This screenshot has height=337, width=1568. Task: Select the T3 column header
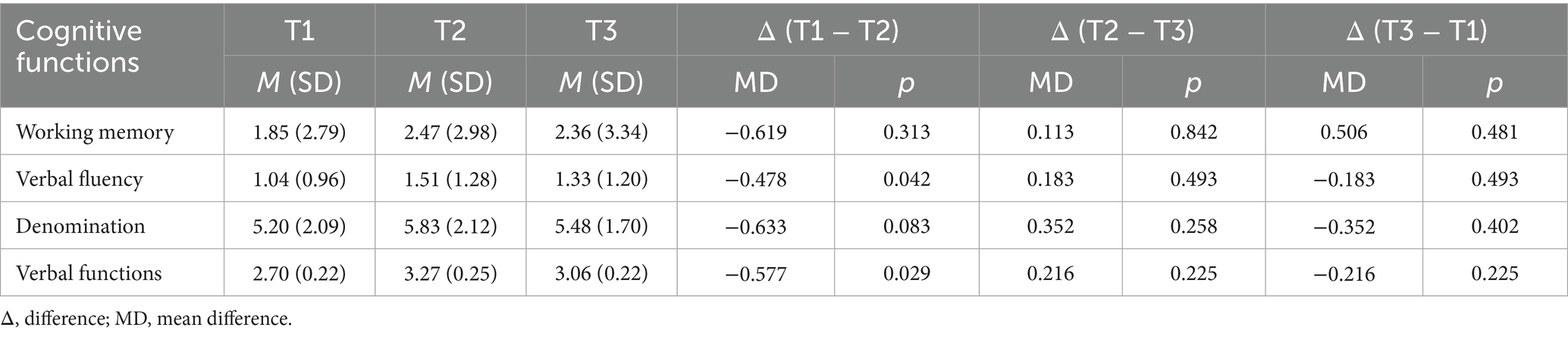pyautogui.click(x=601, y=30)
